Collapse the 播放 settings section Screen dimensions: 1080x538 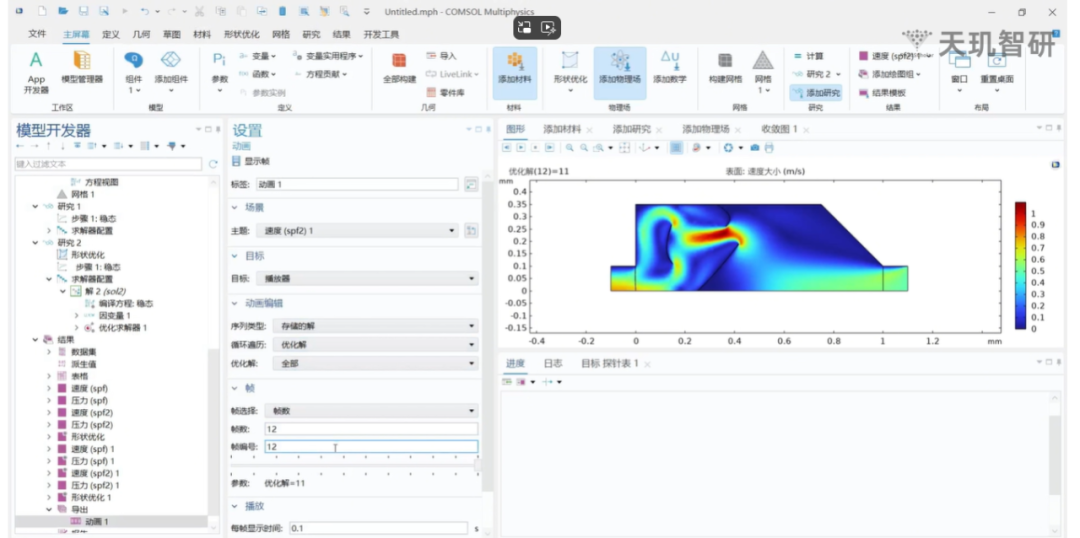point(234,506)
